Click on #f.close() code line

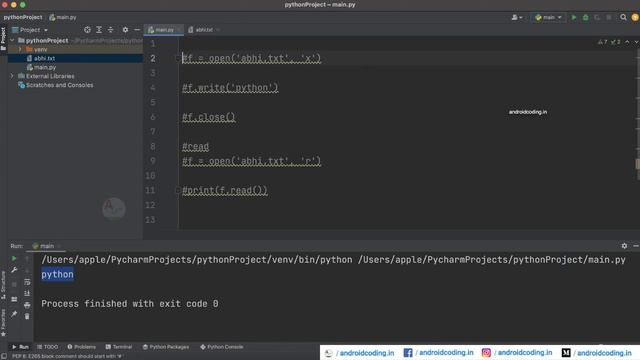point(209,117)
